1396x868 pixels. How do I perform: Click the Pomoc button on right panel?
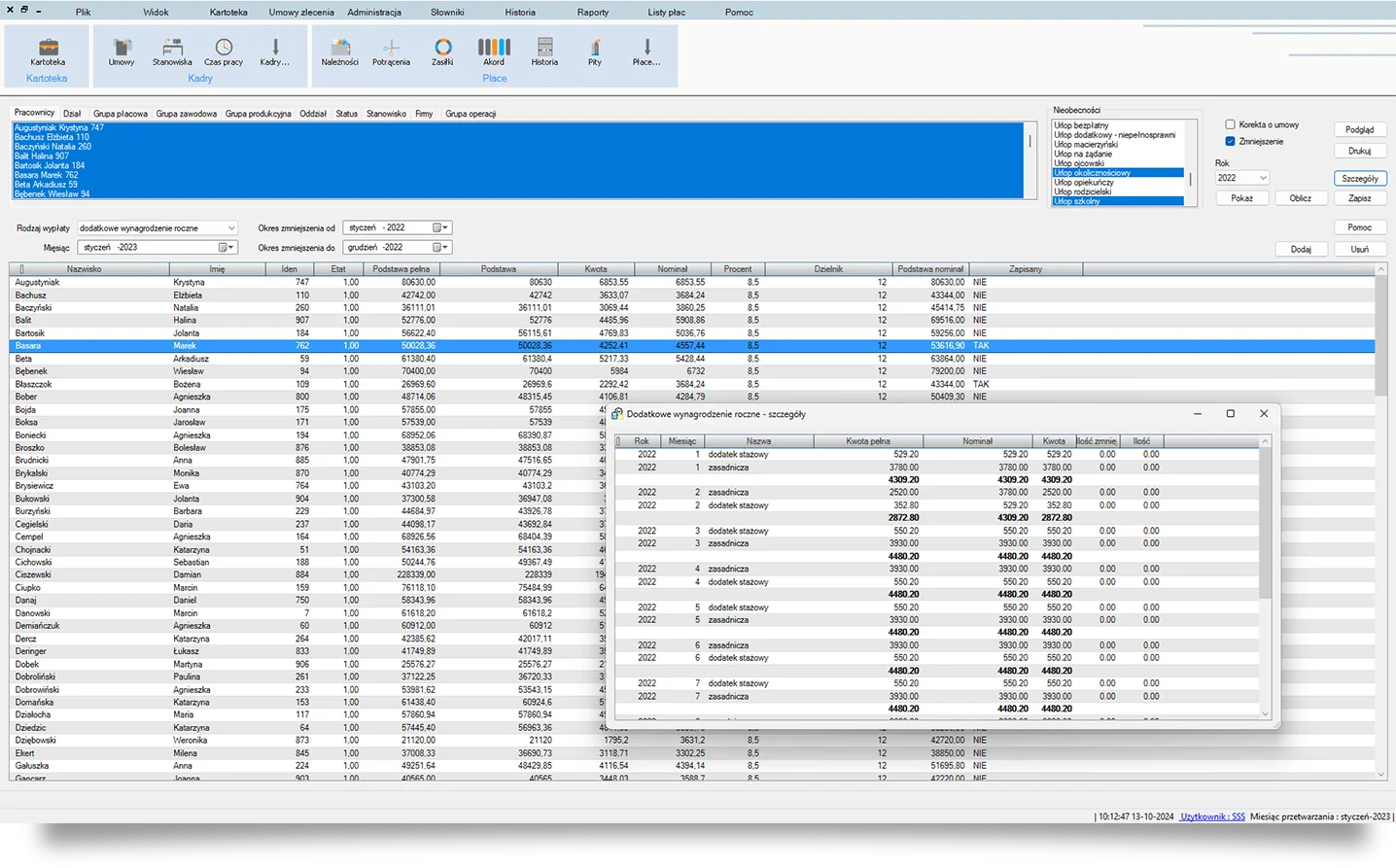[x=1359, y=227]
